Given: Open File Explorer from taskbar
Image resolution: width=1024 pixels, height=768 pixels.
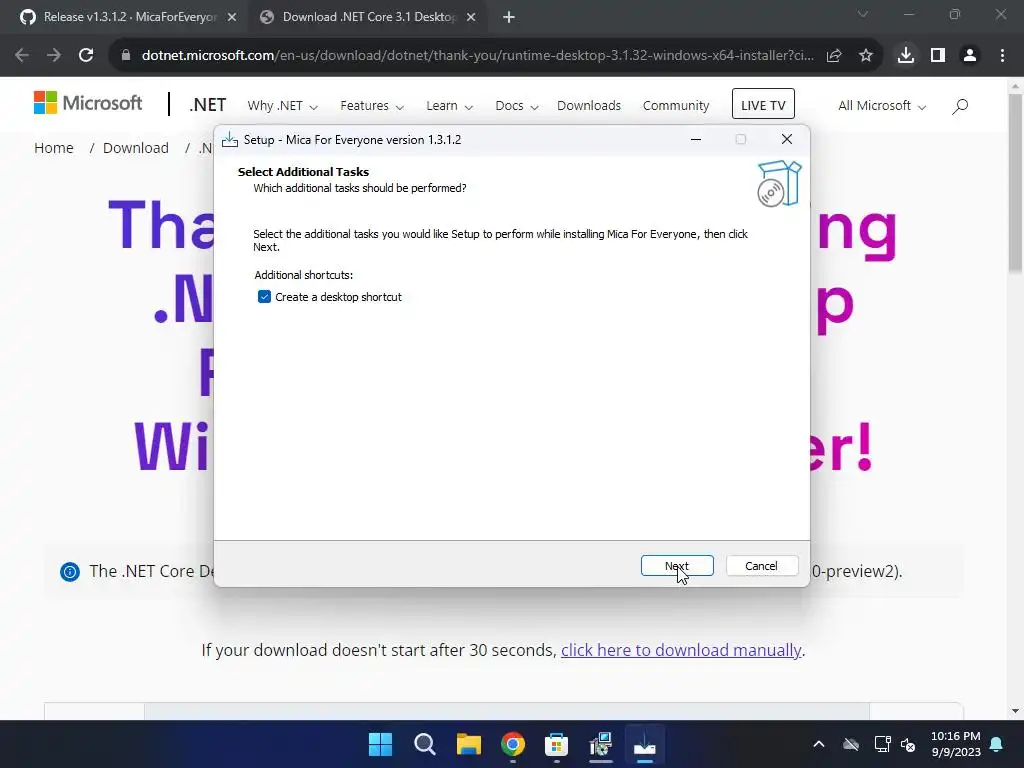Looking at the screenshot, I should tap(468, 744).
